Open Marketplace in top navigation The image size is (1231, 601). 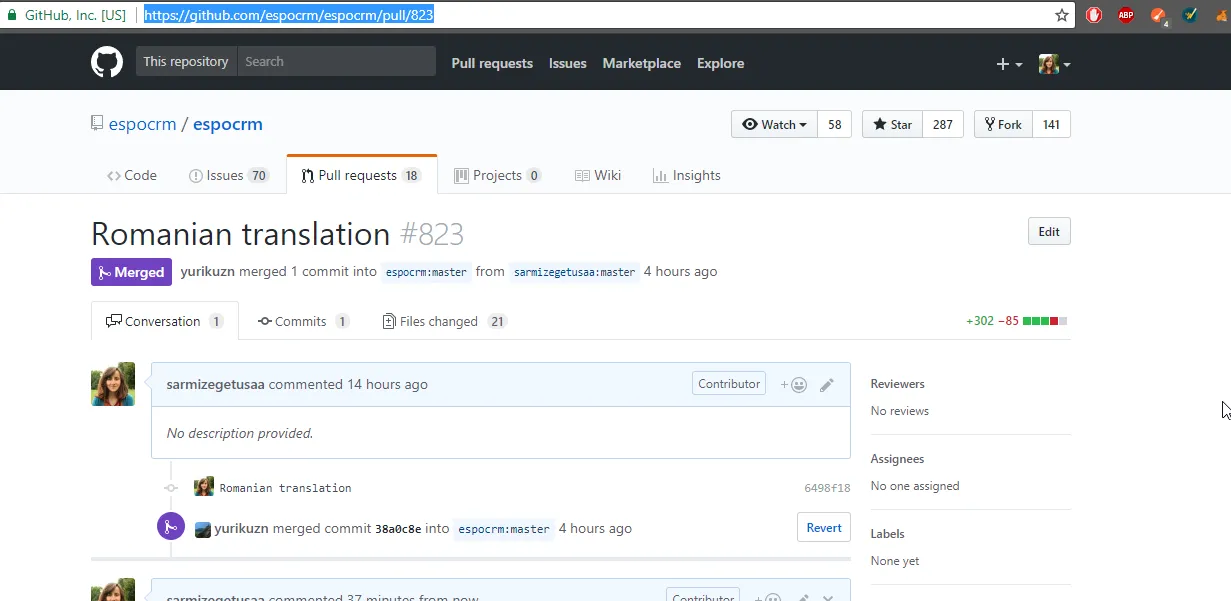click(641, 63)
